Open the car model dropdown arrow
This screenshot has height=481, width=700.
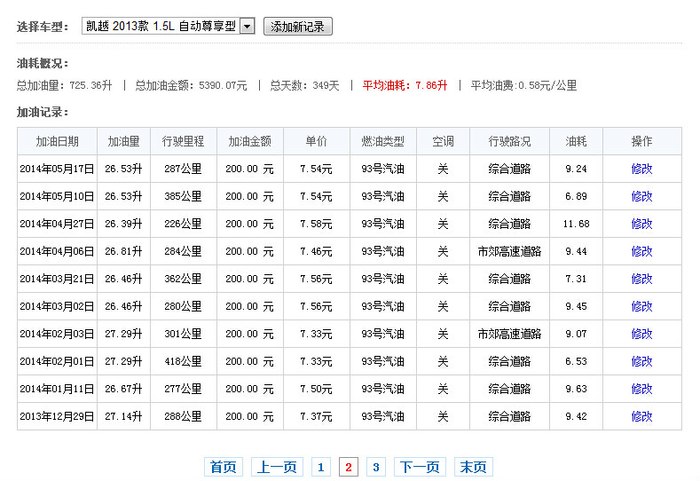[x=248, y=27]
